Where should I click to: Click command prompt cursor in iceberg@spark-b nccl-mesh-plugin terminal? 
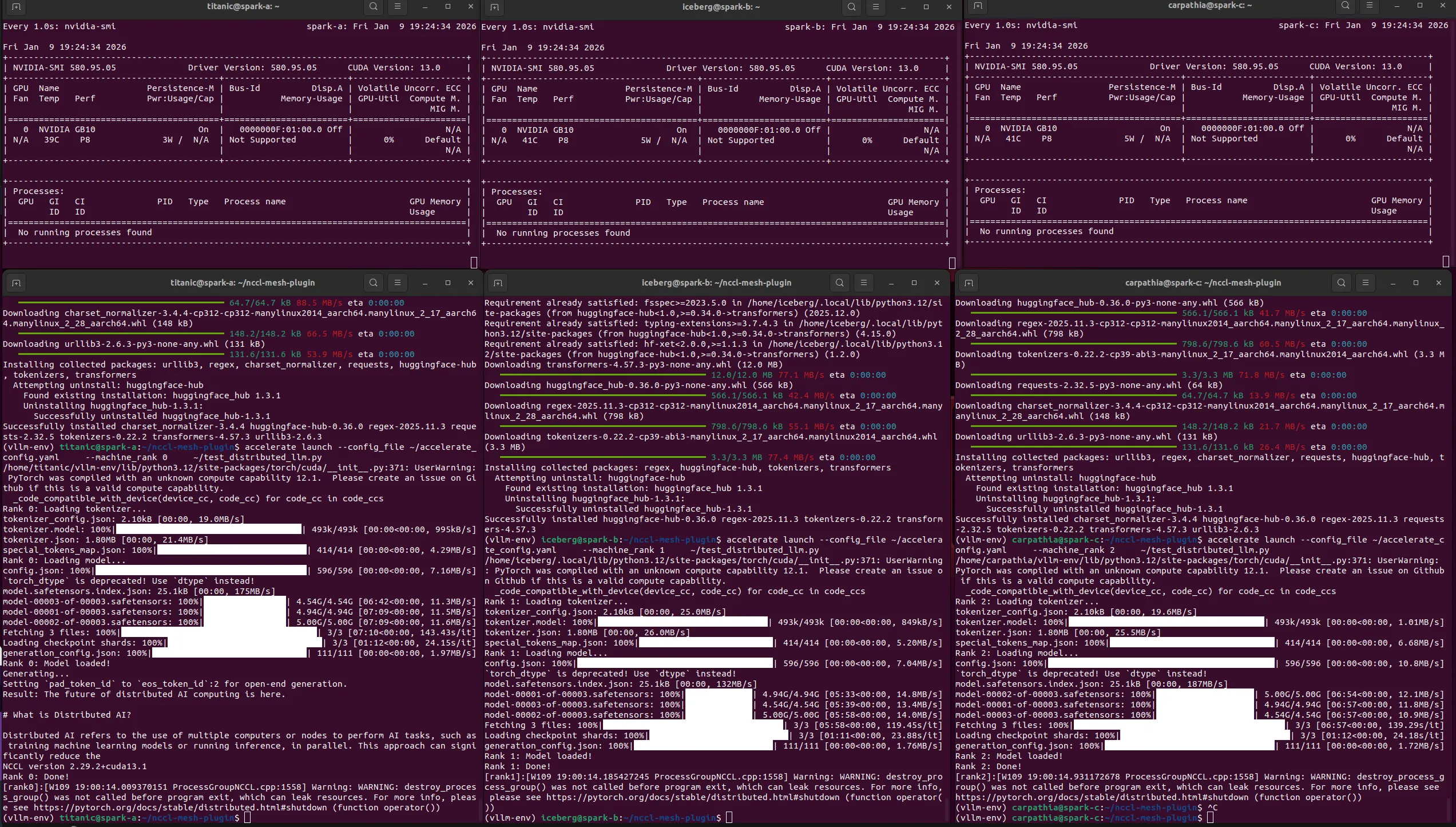(729, 818)
